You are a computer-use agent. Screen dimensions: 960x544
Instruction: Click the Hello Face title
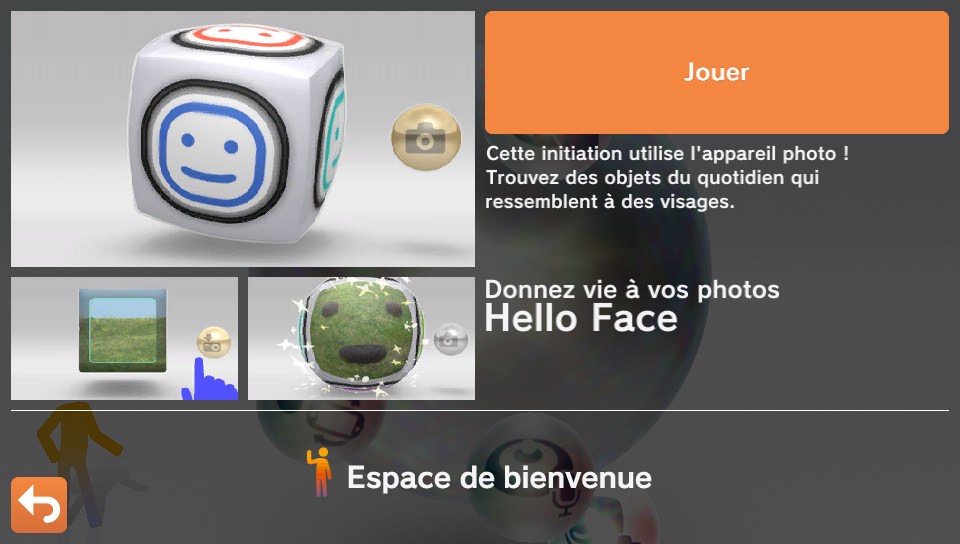pos(581,319)
